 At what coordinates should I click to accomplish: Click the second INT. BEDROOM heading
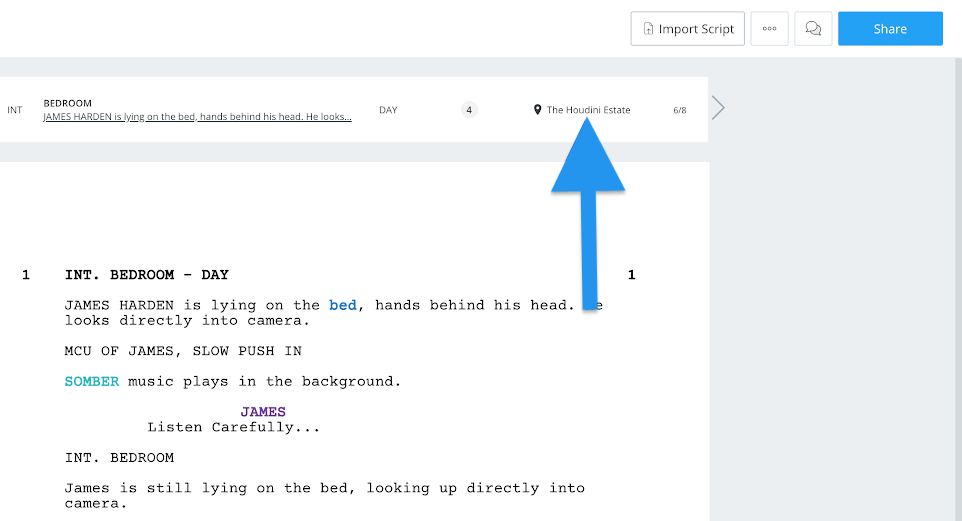pos(119,458)
